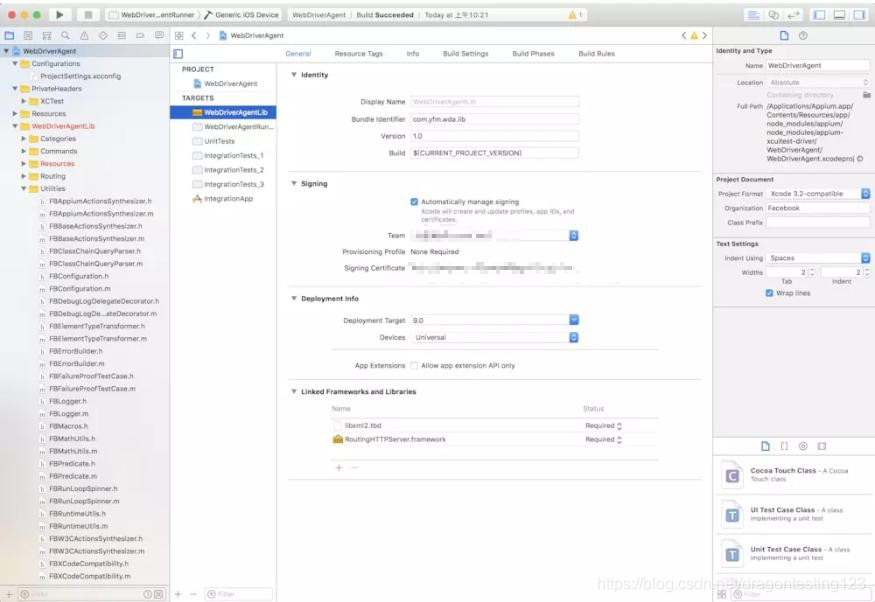
Task: Open the File Template library
Action: 766,446
